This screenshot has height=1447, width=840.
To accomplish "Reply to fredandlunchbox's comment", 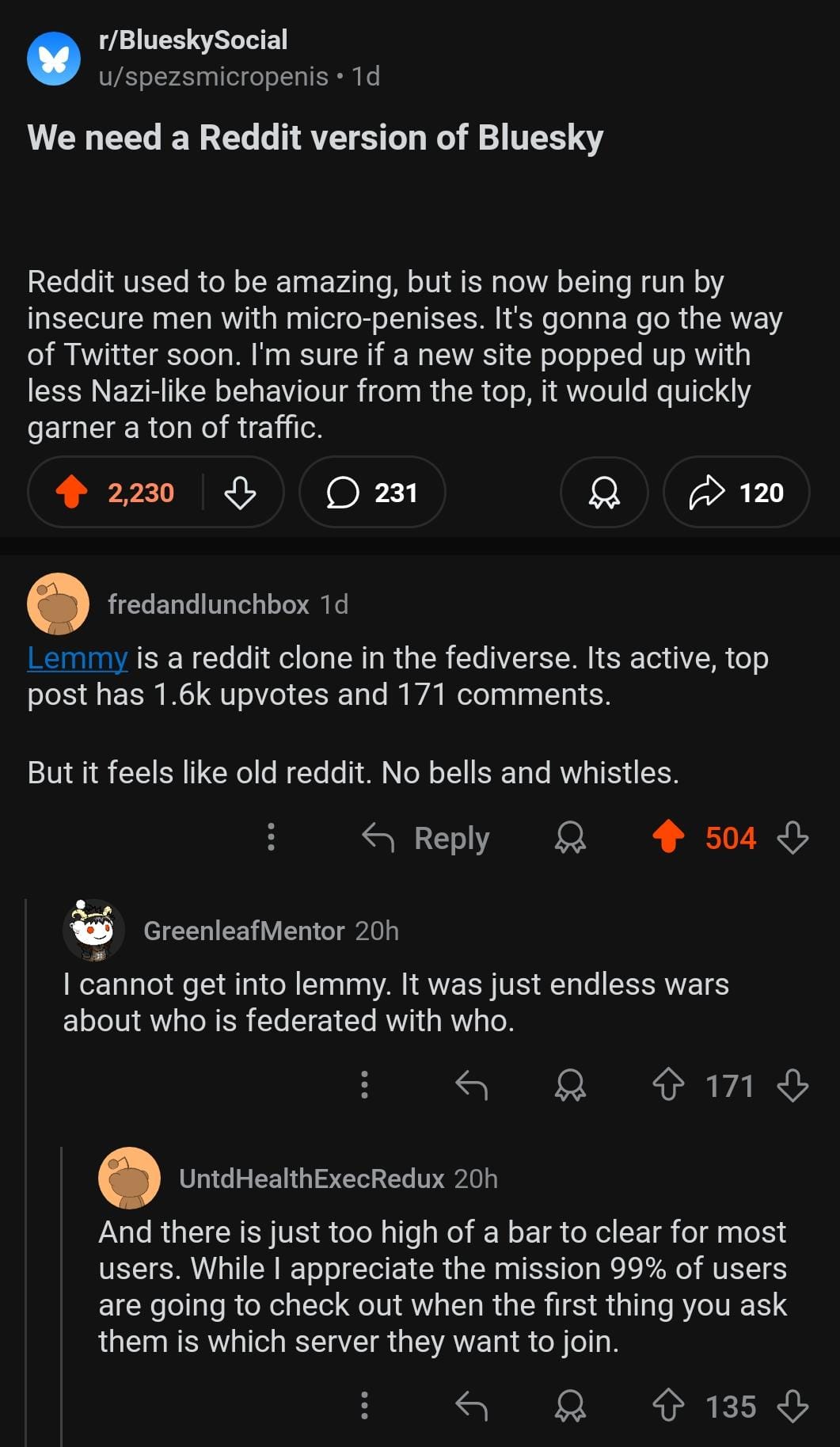I will pyautogui.click(x=426, y=837).
